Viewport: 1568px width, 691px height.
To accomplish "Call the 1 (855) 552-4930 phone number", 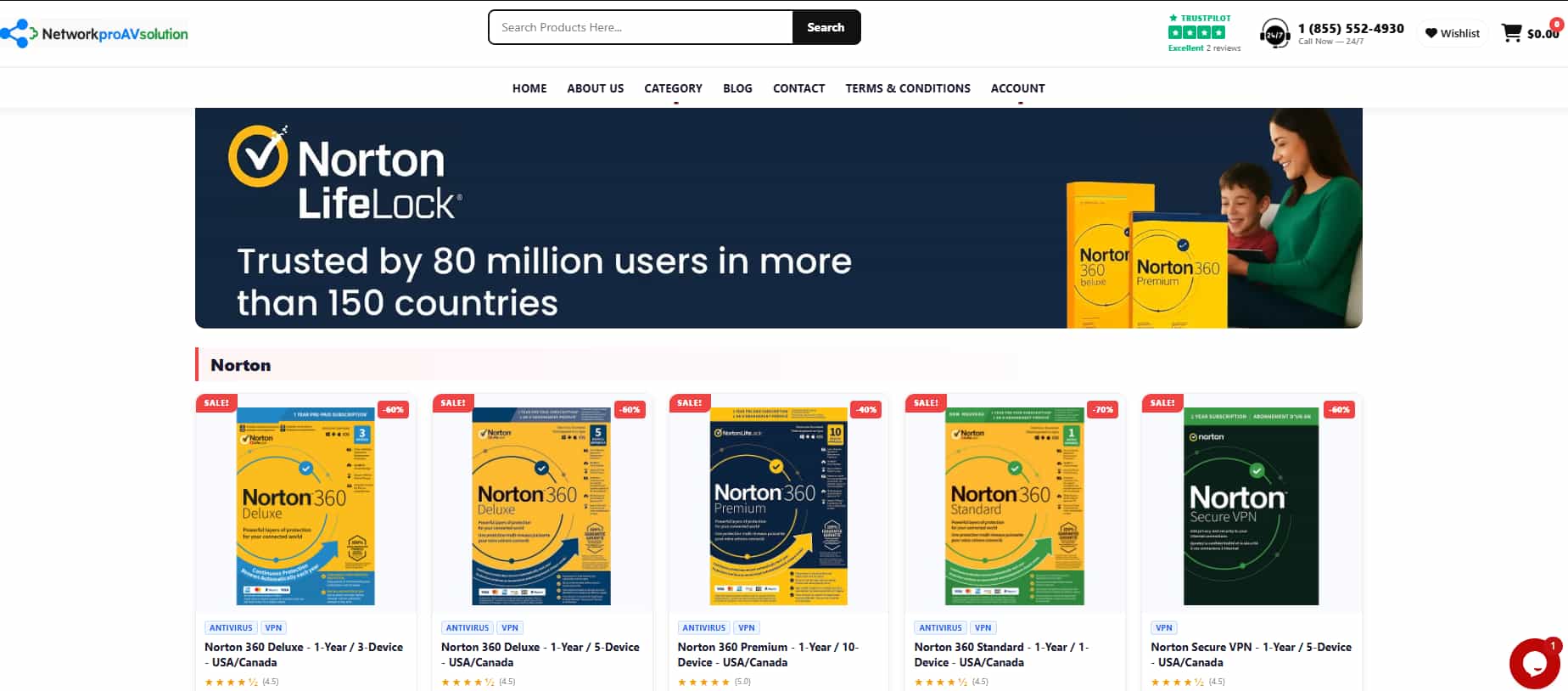I will tap(1351, 28).
